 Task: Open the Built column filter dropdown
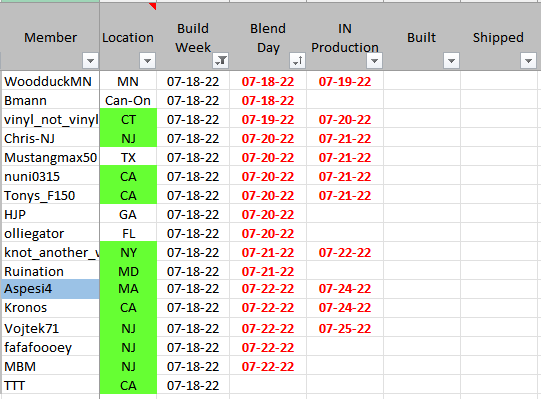[451, 61]
